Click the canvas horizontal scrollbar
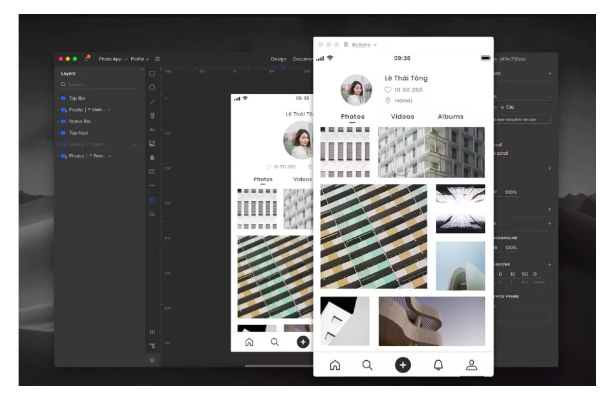The image size is (612, 405). tap(279, 366)
